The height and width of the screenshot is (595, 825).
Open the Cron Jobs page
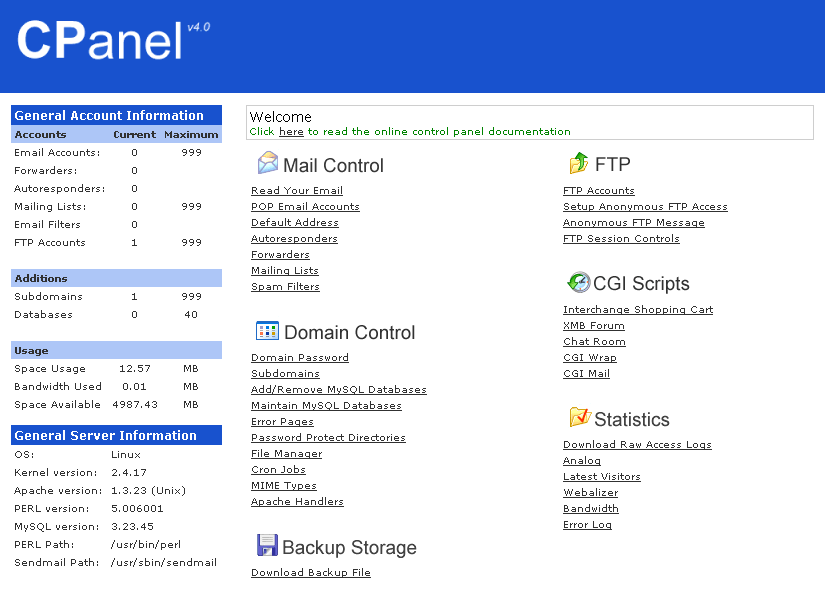[x=278, y=470]
